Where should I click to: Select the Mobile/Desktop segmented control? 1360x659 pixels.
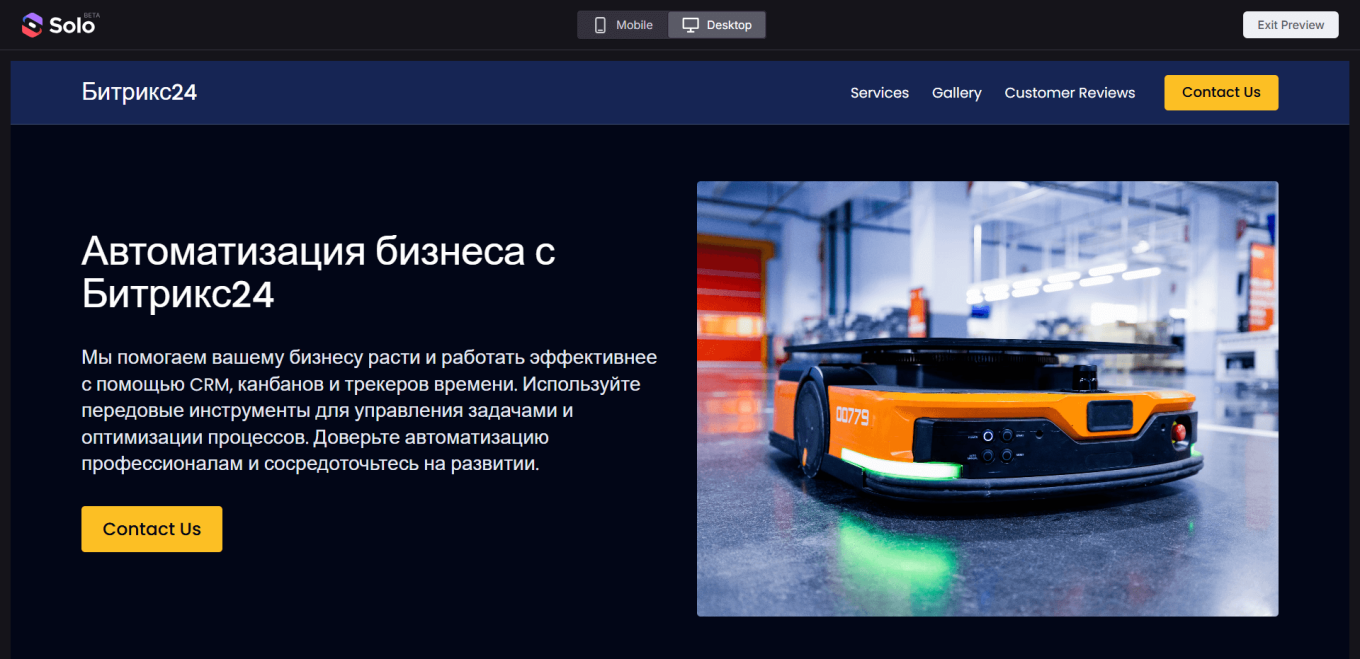tap(671, 24)
